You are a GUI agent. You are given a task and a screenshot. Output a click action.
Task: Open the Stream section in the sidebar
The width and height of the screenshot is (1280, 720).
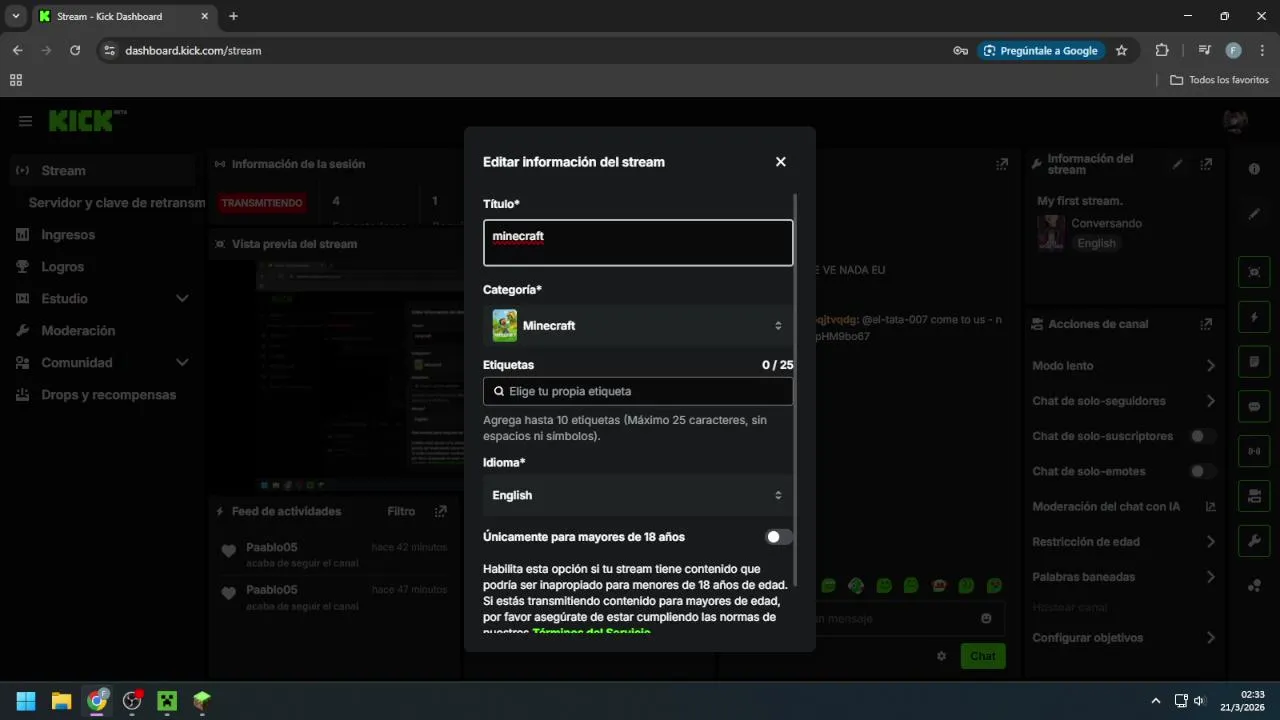(x=103, y=171)
